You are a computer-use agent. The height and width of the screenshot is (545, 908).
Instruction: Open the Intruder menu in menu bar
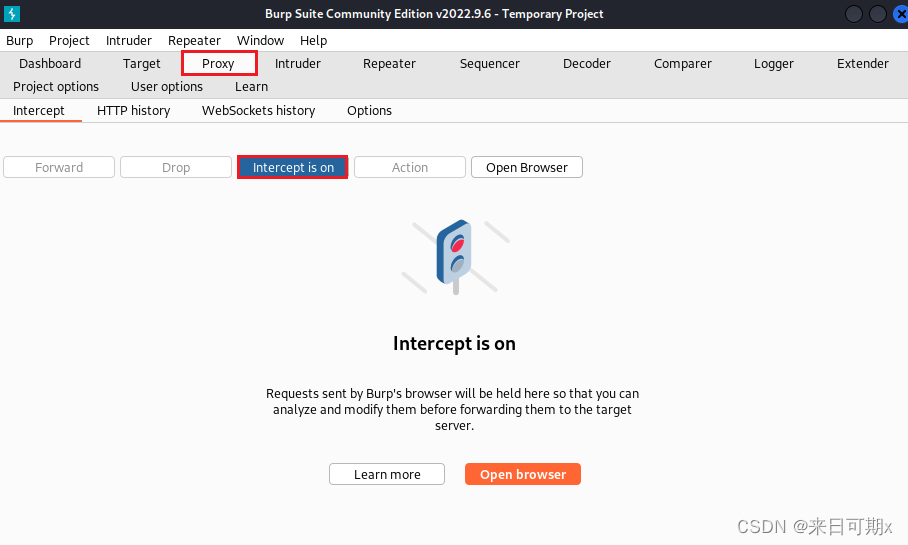pyautogui.click(x=129, y=41)
